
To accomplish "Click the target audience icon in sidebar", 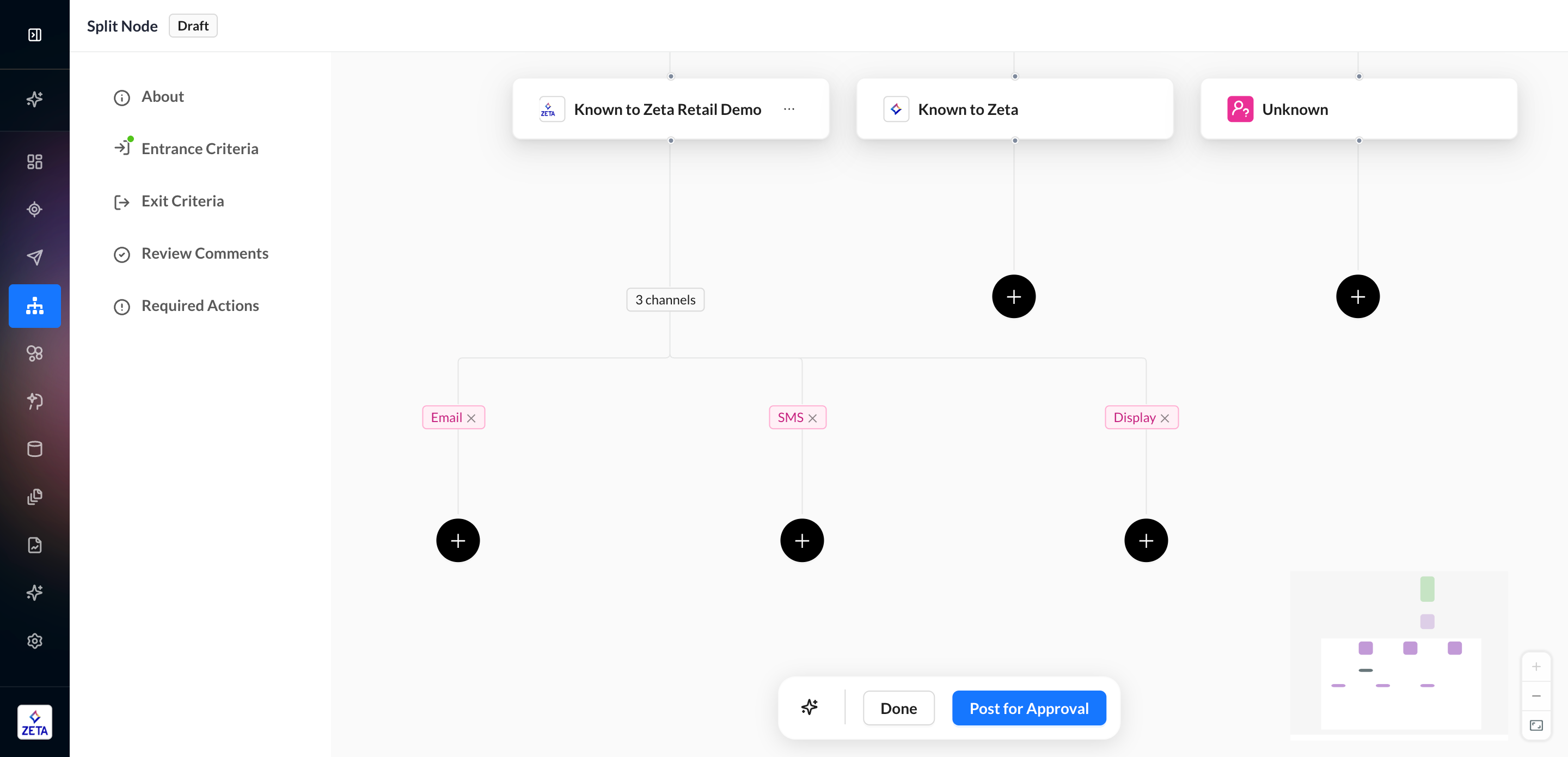I will [35, 210].
